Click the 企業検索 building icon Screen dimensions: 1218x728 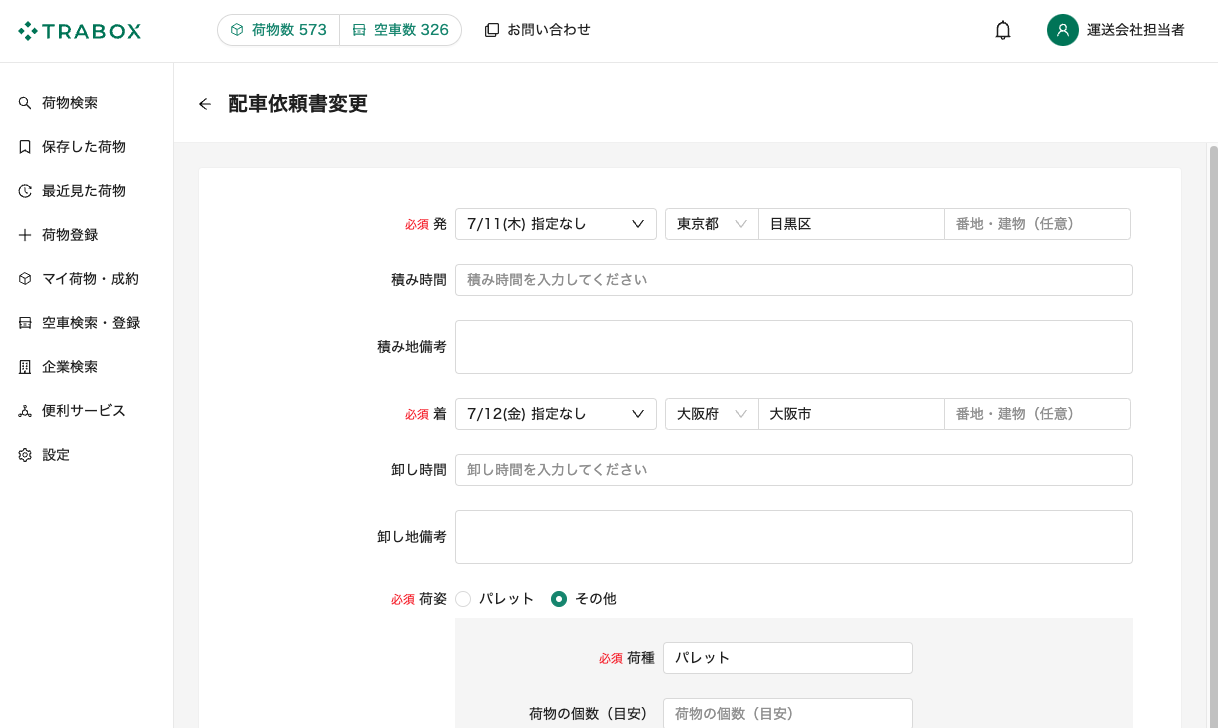coord(25,367)
